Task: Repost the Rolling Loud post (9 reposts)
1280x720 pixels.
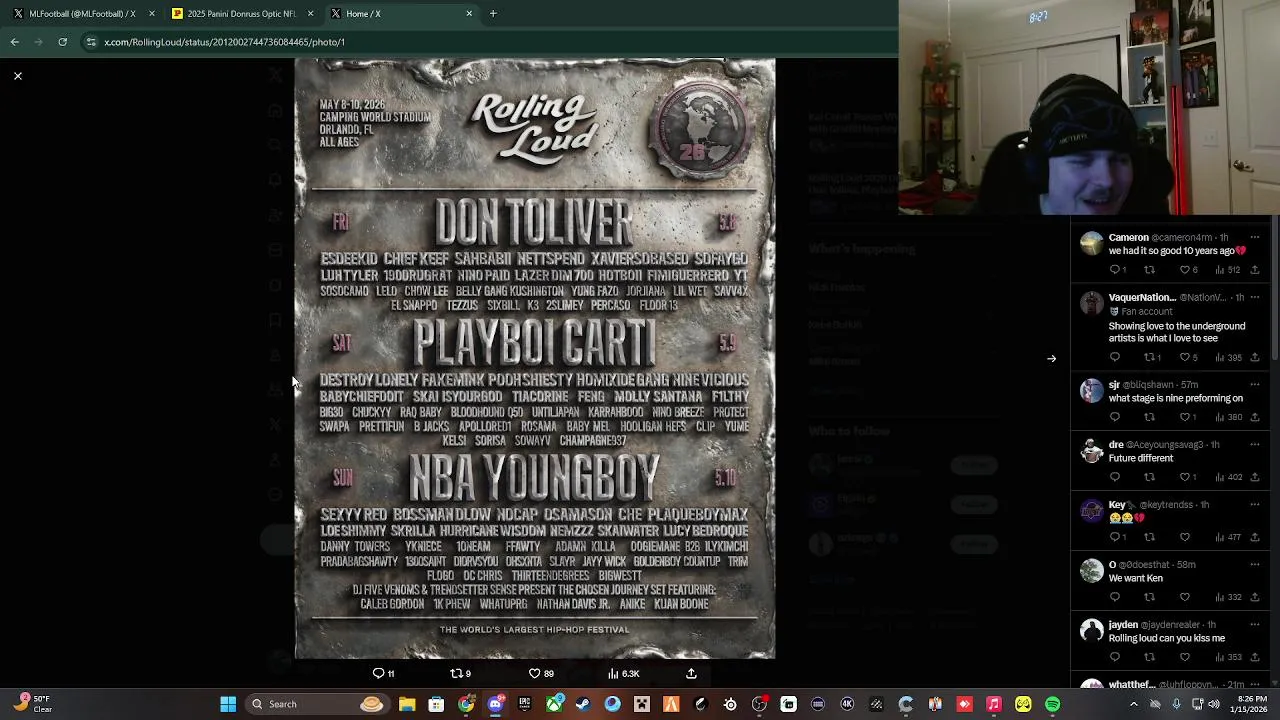Action: point(460,674)
